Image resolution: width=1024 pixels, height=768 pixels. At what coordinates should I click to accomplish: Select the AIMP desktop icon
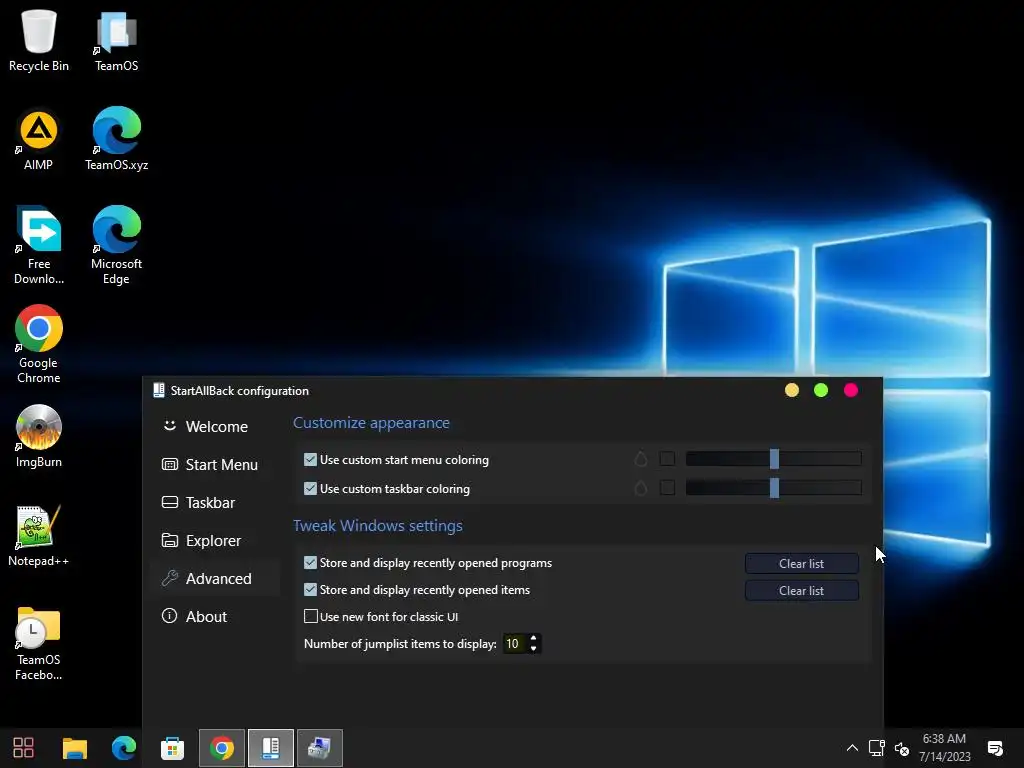tap(39, 140)
